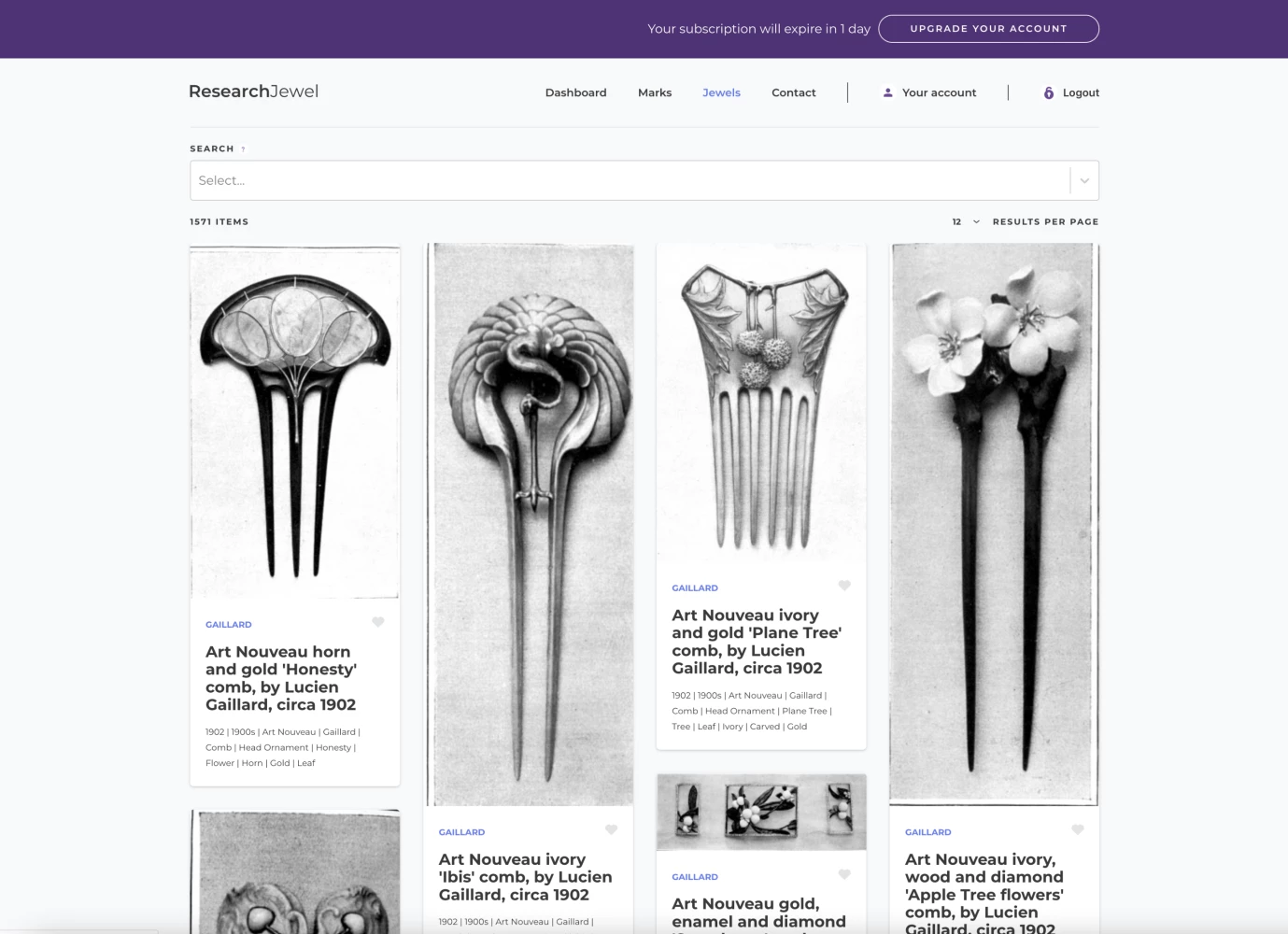Favorite the 'Honesty' comb with heart icon
The height and width of the screenshot is (934, 1288).
click(x=378, y=622)
